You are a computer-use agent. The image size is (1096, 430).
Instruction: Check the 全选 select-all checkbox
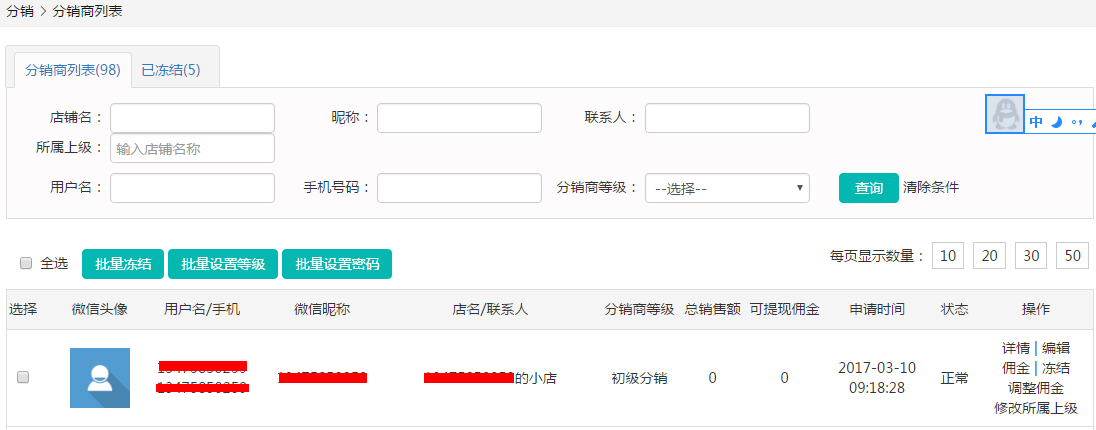pyautogui.click(x=26, y=263)
